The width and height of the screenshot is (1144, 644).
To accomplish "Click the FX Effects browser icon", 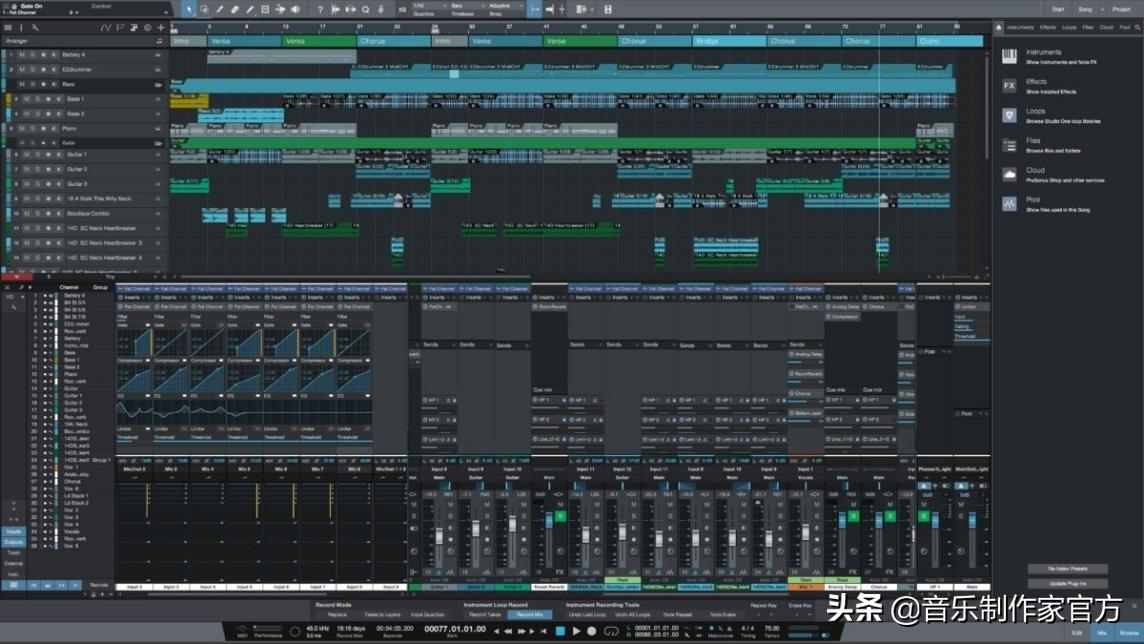I will click(x=1009, y=86).
